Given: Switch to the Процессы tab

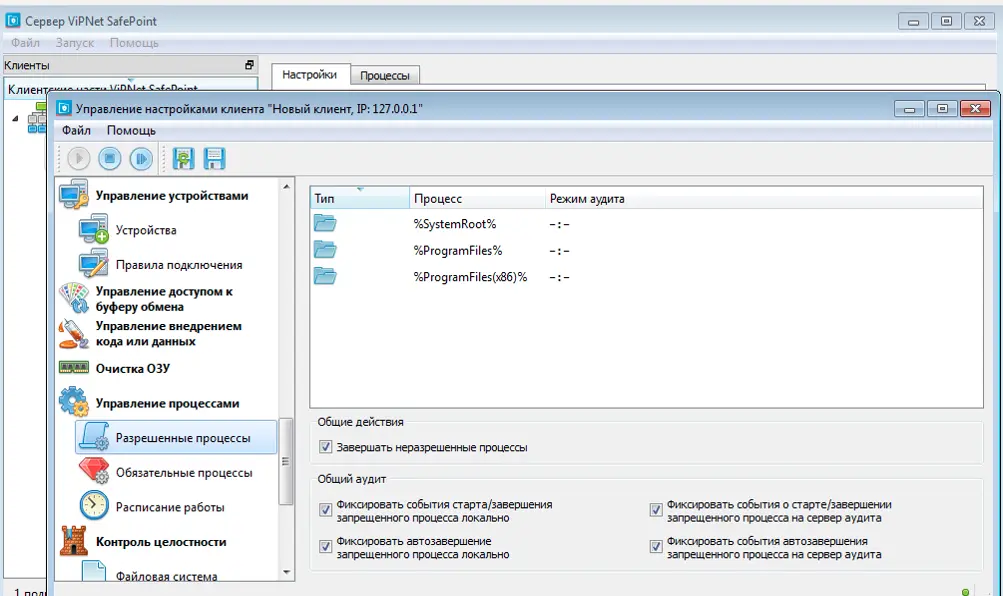Looking at the screenshot, I should [386, 74].
